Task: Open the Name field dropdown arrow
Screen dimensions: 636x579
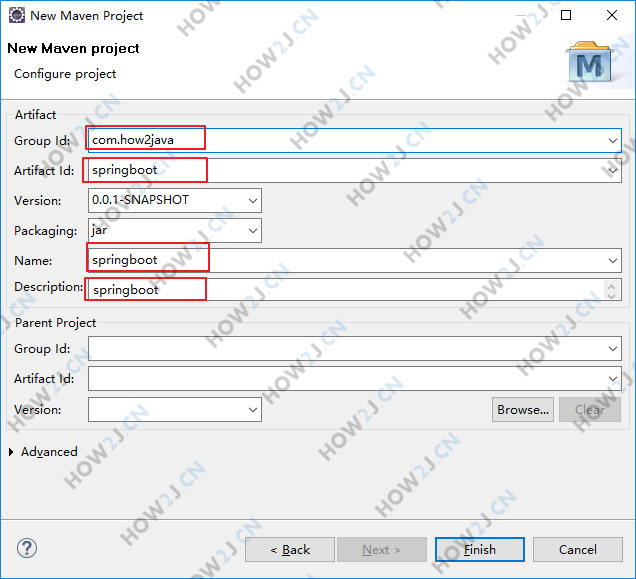Action: coord(612,260)
